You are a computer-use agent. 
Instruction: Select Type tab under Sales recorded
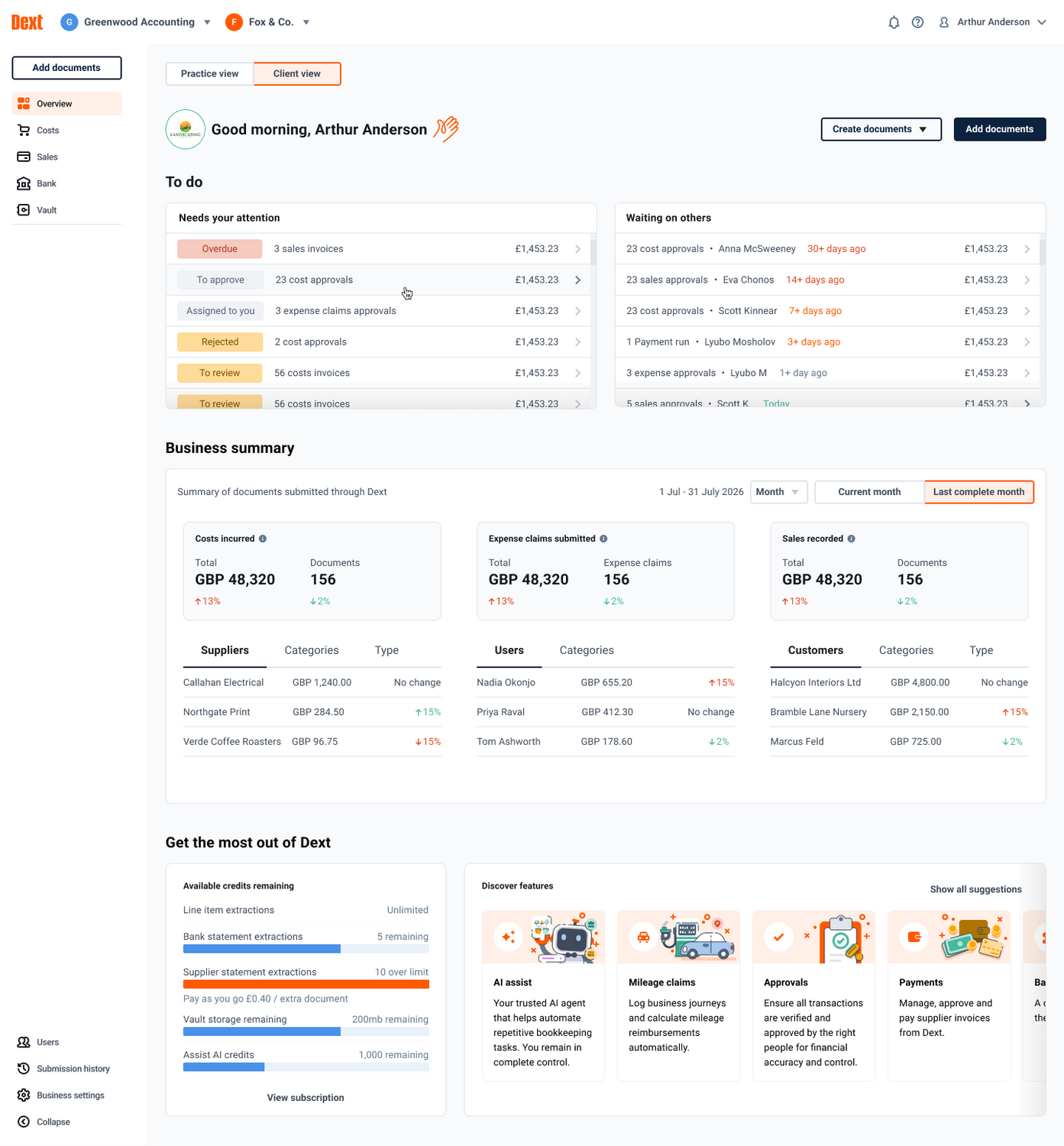click(982, 650)
